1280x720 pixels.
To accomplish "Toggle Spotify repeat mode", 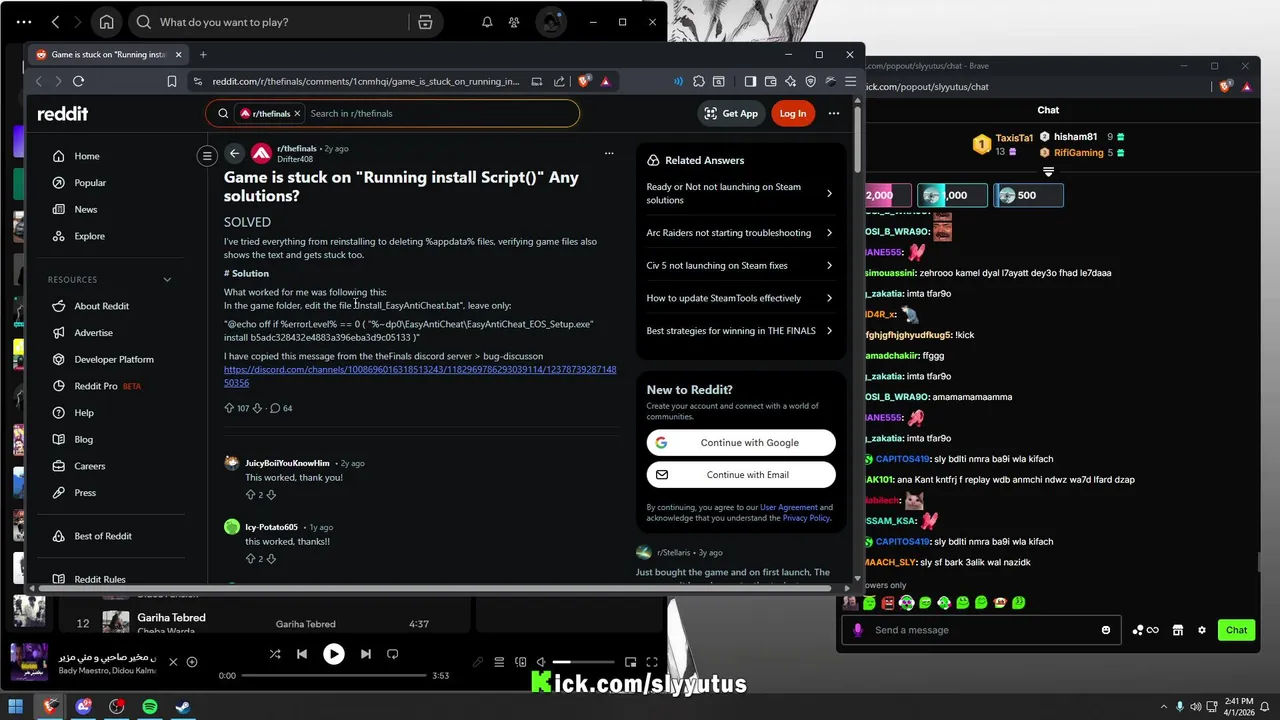I will 393,654.
